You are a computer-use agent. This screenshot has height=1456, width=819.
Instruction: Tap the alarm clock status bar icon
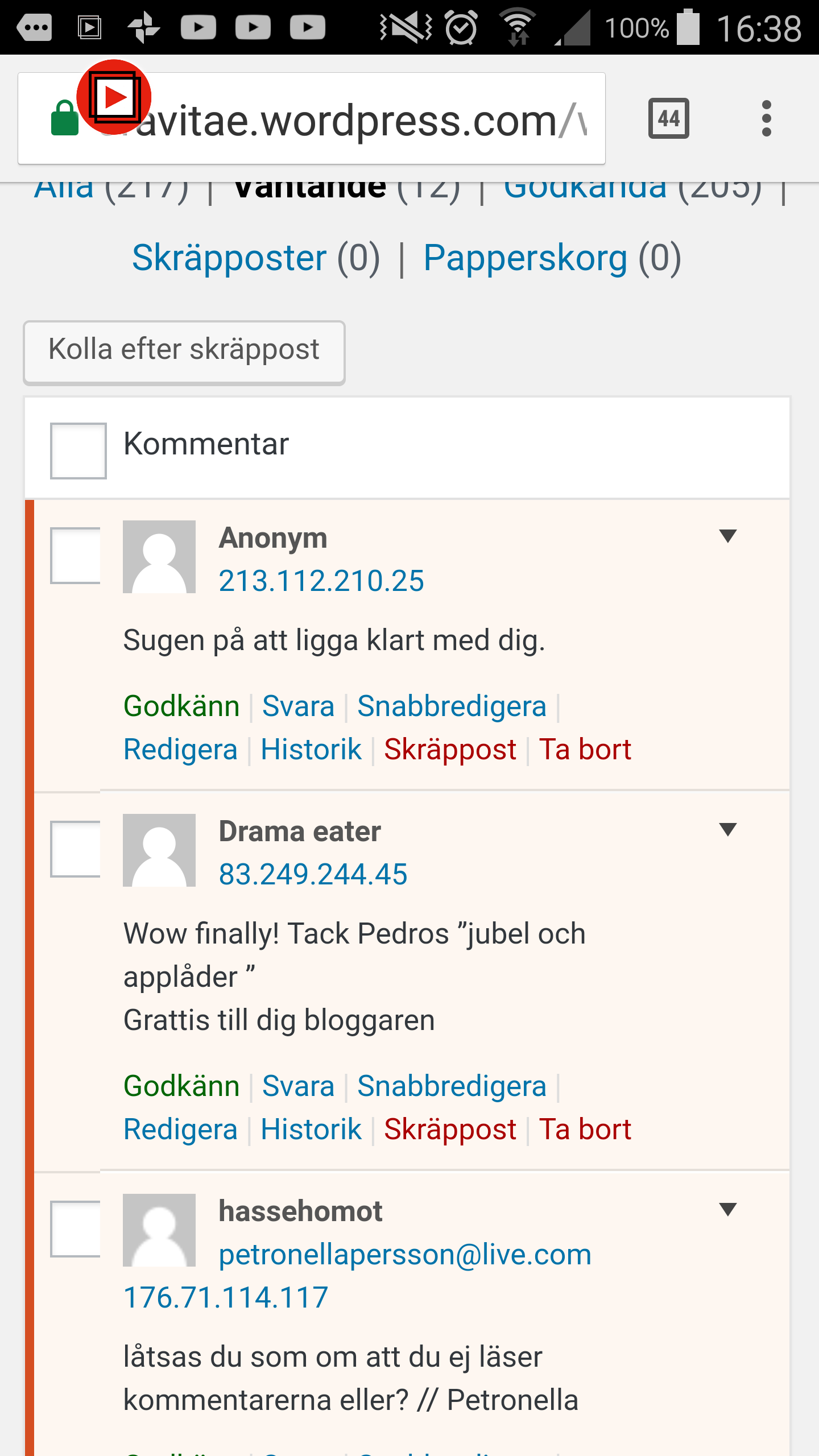[x=461, y=27]
